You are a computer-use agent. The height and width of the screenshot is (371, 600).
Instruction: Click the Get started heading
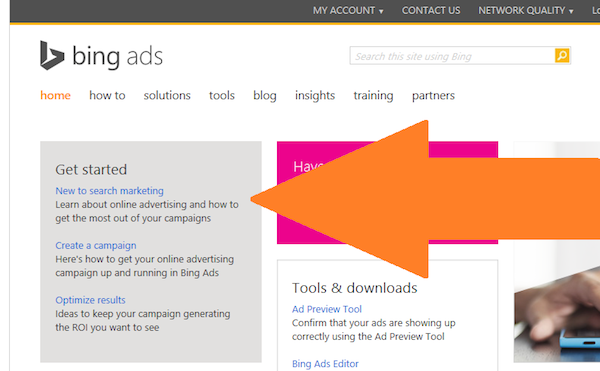(x=91, y=169)
